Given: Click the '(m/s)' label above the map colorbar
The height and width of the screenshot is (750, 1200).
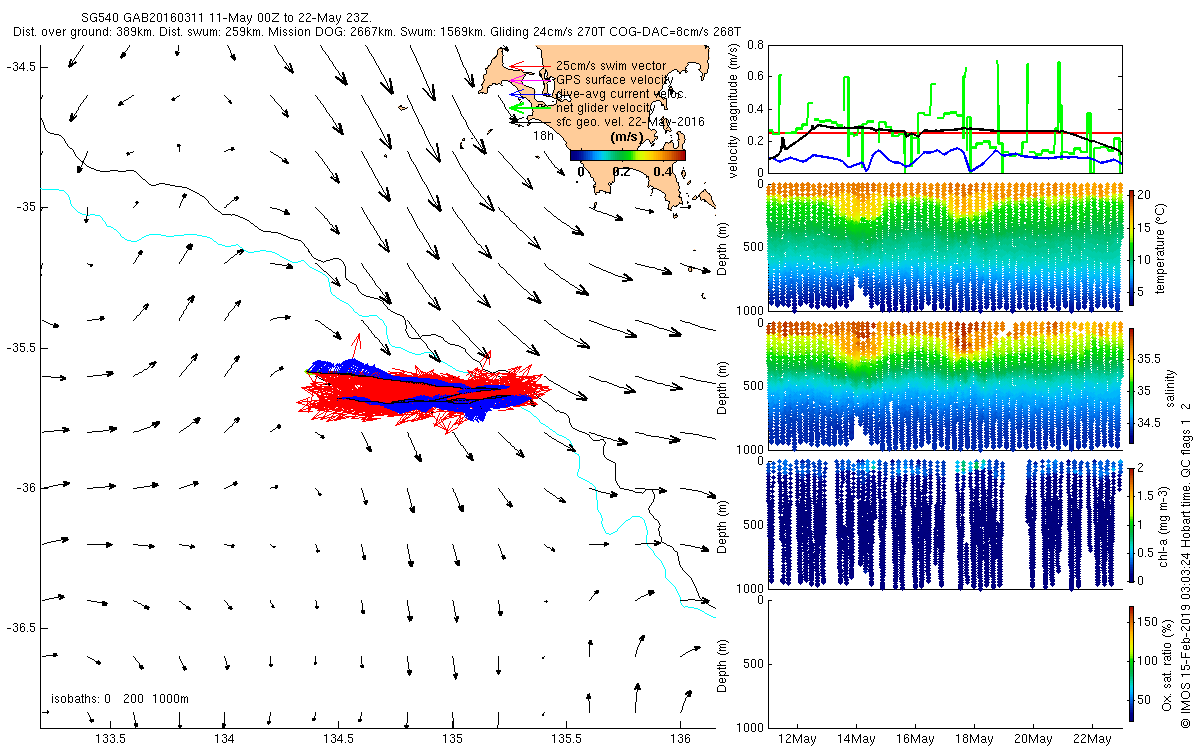Looking at the screenshot, I should pyautogui.click(x=626, y=137).
